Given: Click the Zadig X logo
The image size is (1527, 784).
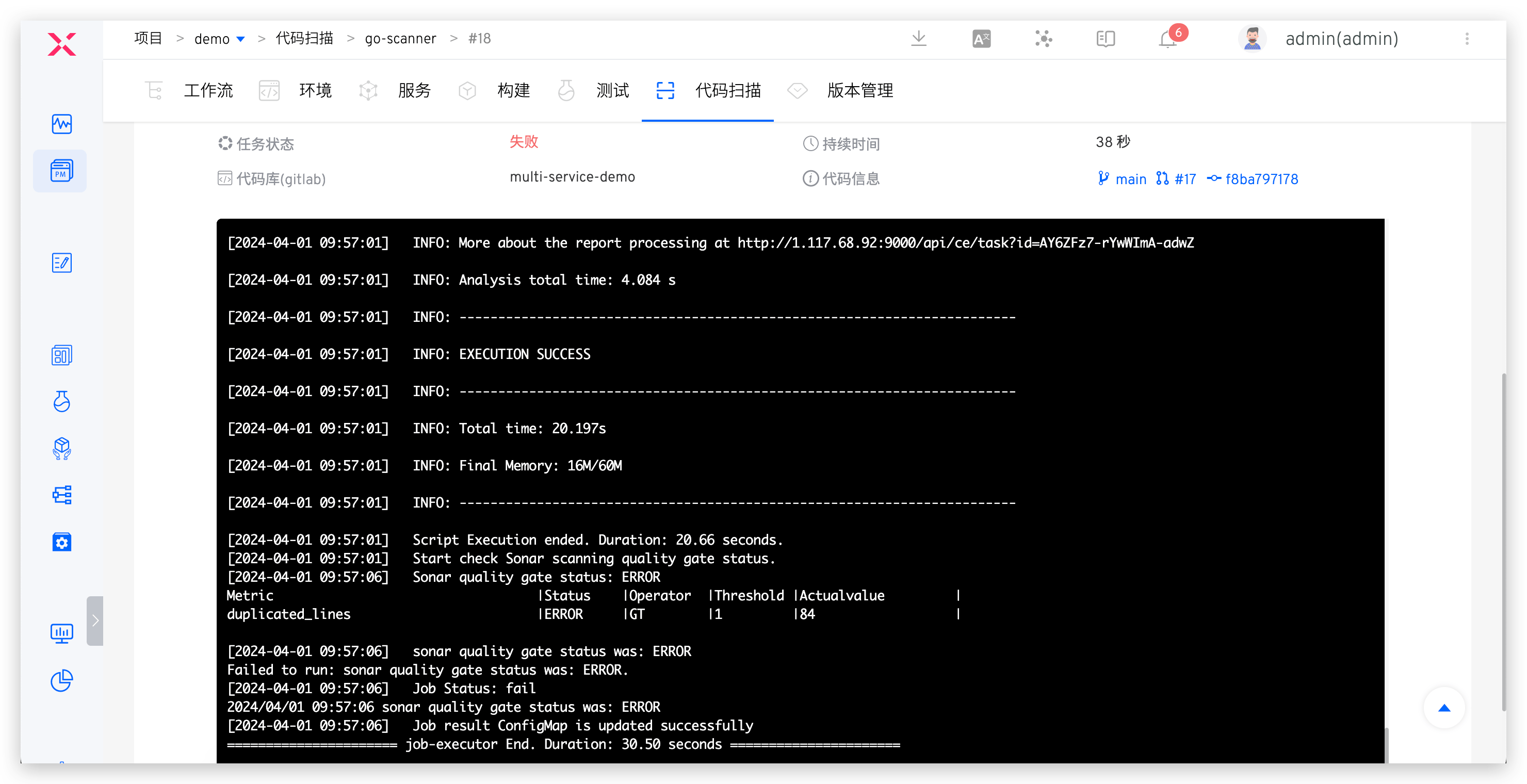Looking at the screenshot, I should pyautogui.click(x=62, y=44).
